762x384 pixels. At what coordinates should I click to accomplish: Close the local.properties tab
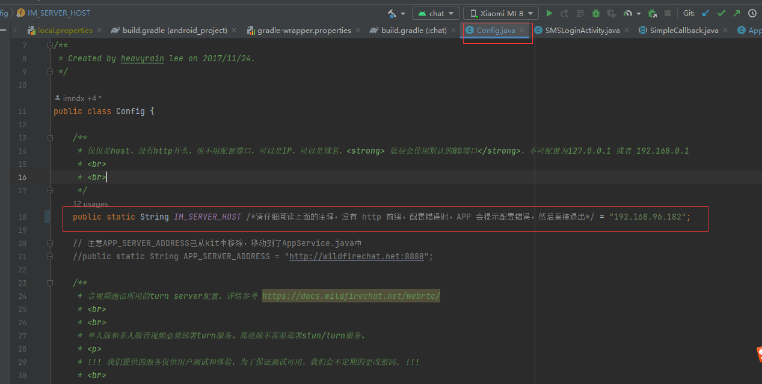99,30
